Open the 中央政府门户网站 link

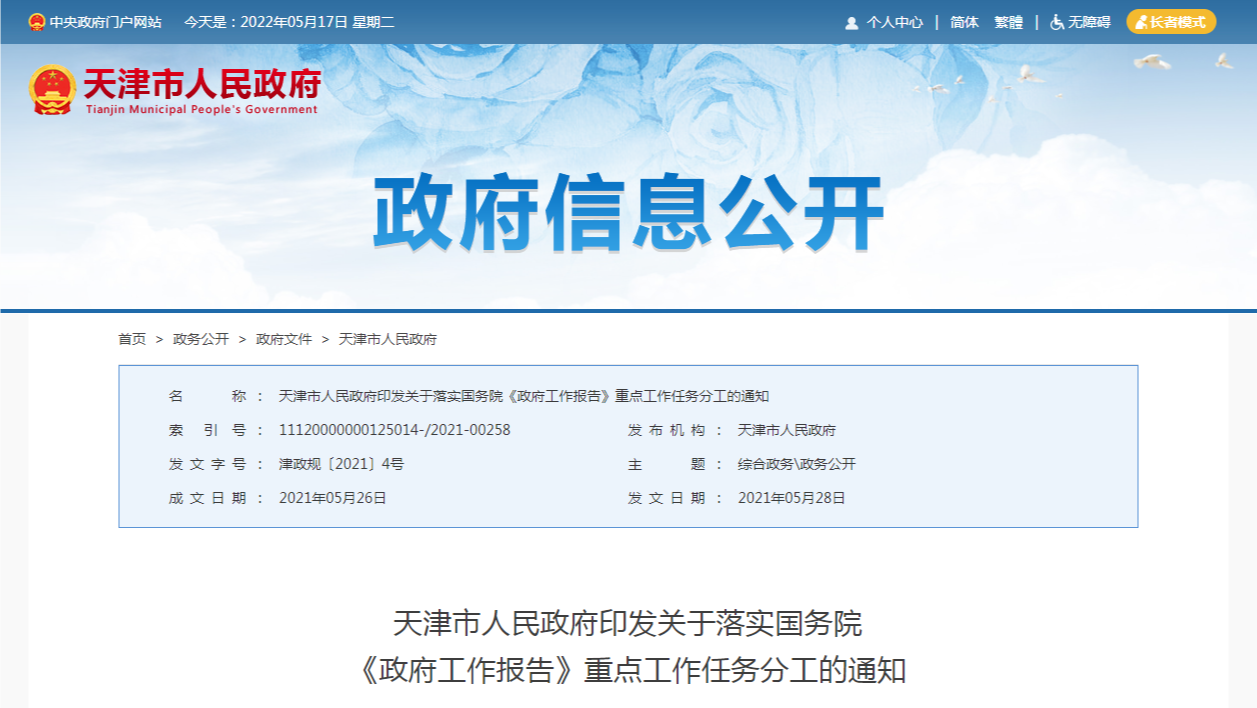[x=105, y=22]
